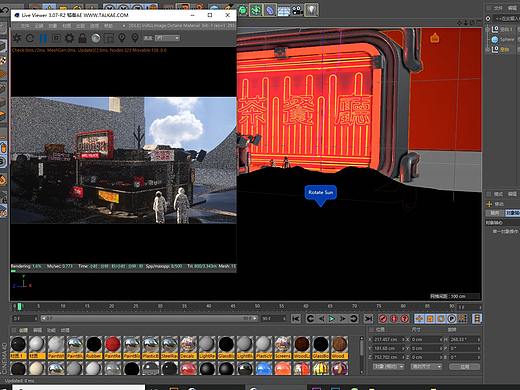Restart render with the circular arrow icon

pos(30,38)
